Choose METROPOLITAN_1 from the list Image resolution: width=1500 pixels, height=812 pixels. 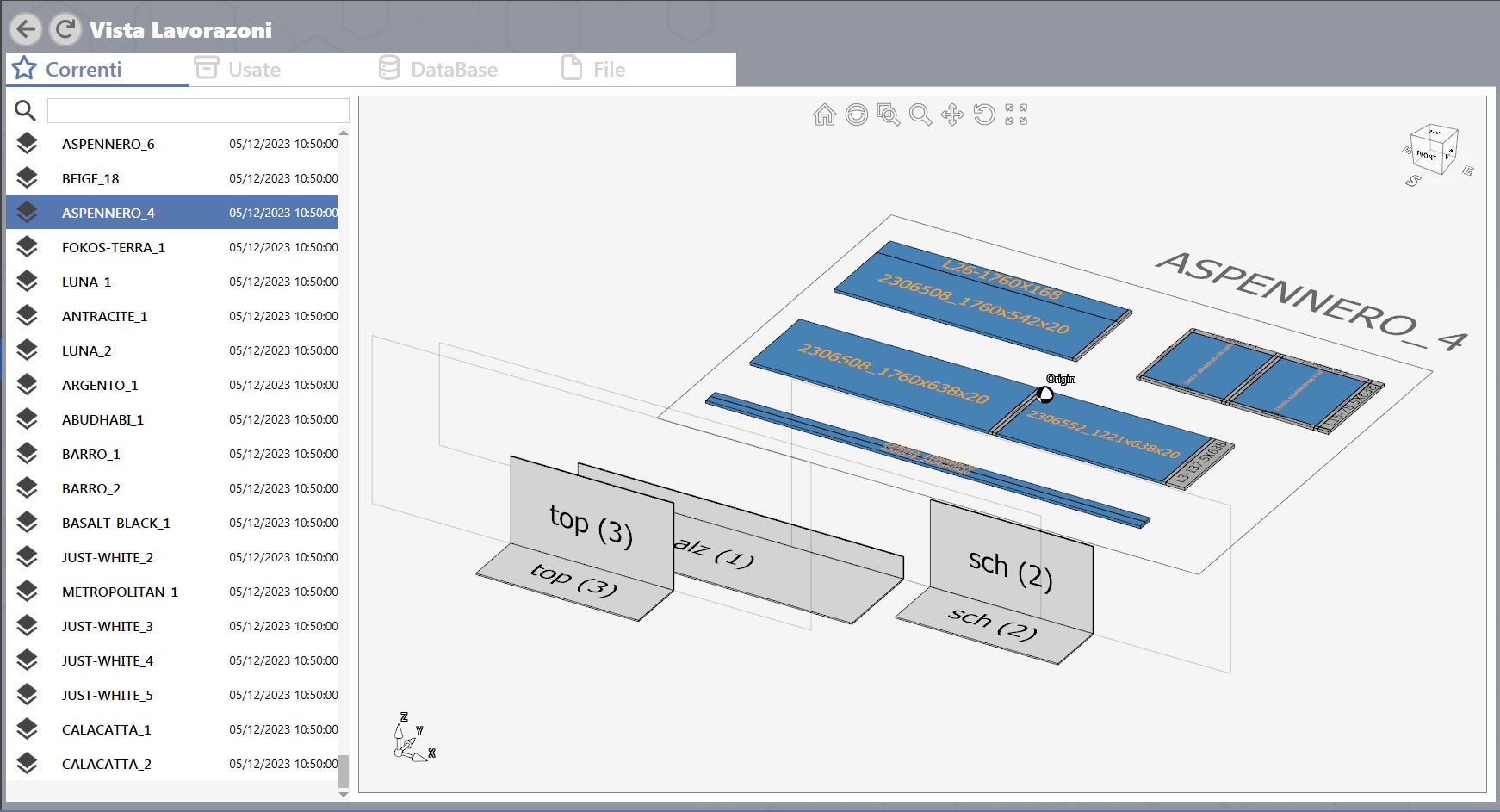tap(172, 592)
